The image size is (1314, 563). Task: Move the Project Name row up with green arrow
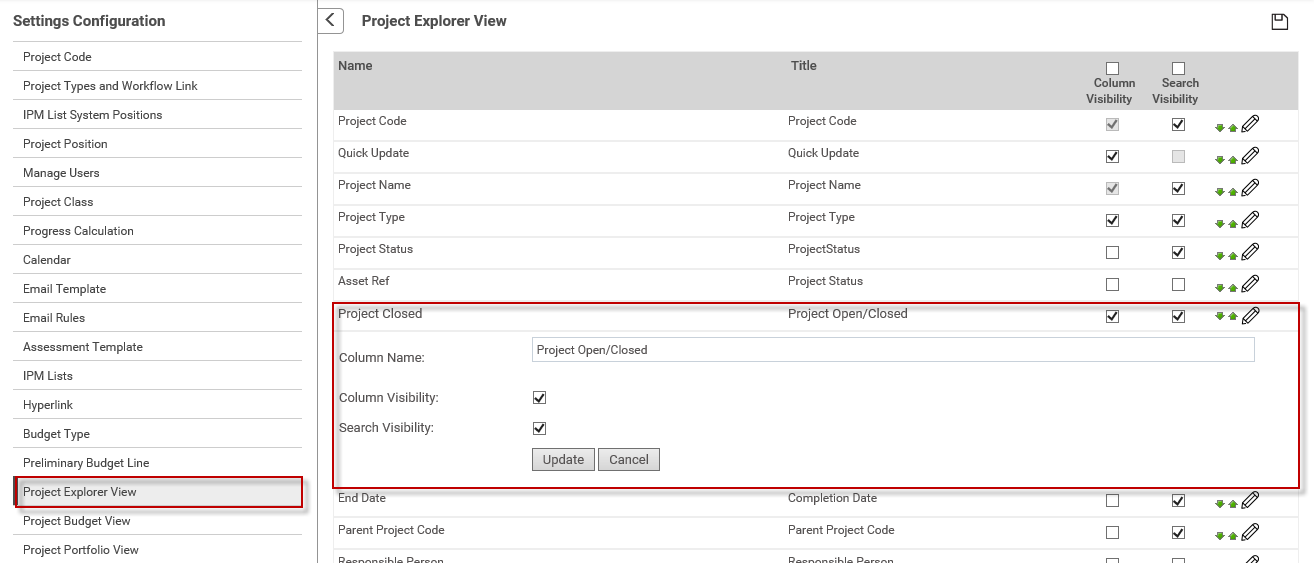click(1233, 192)
